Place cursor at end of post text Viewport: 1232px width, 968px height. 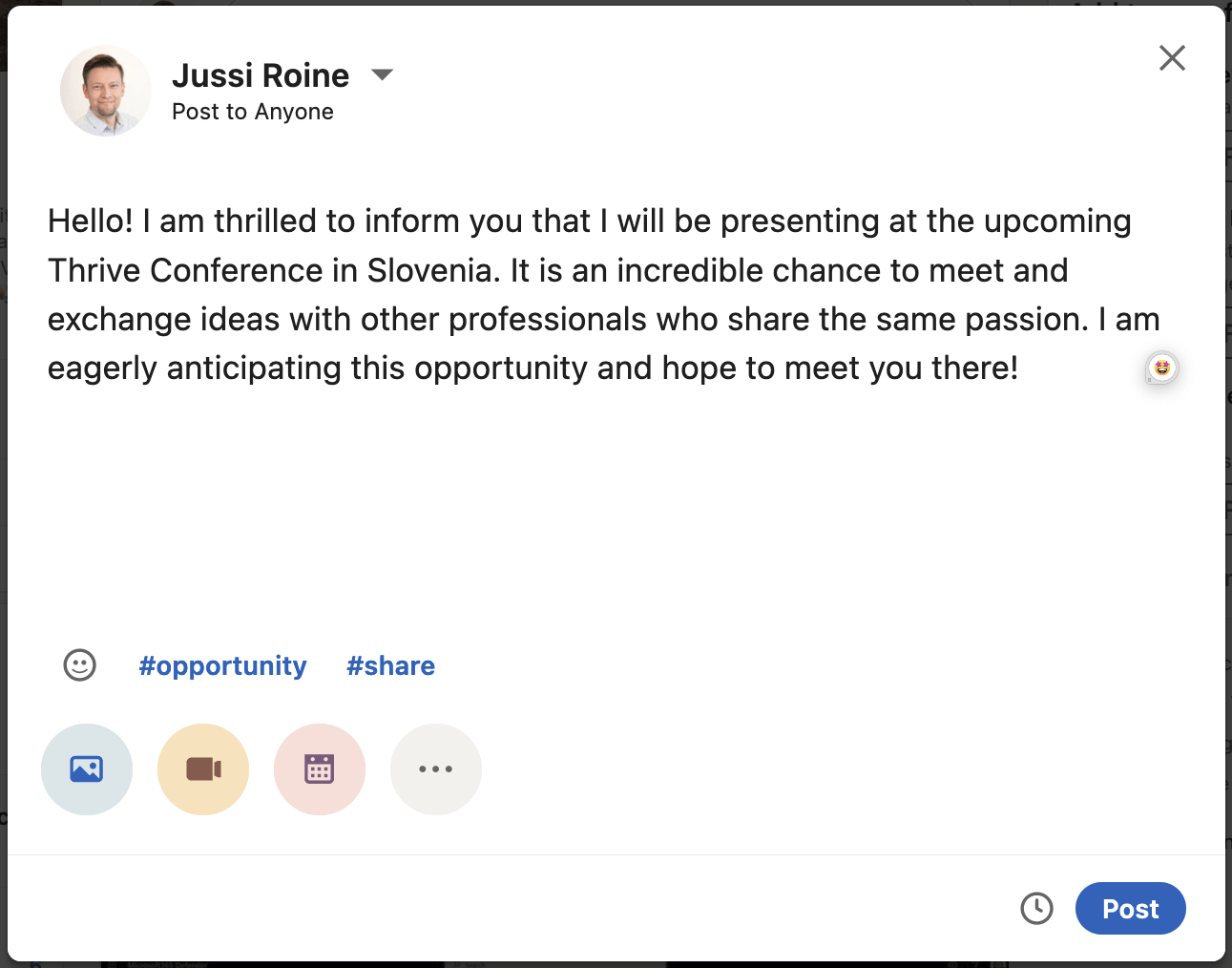click(1020, 368)
